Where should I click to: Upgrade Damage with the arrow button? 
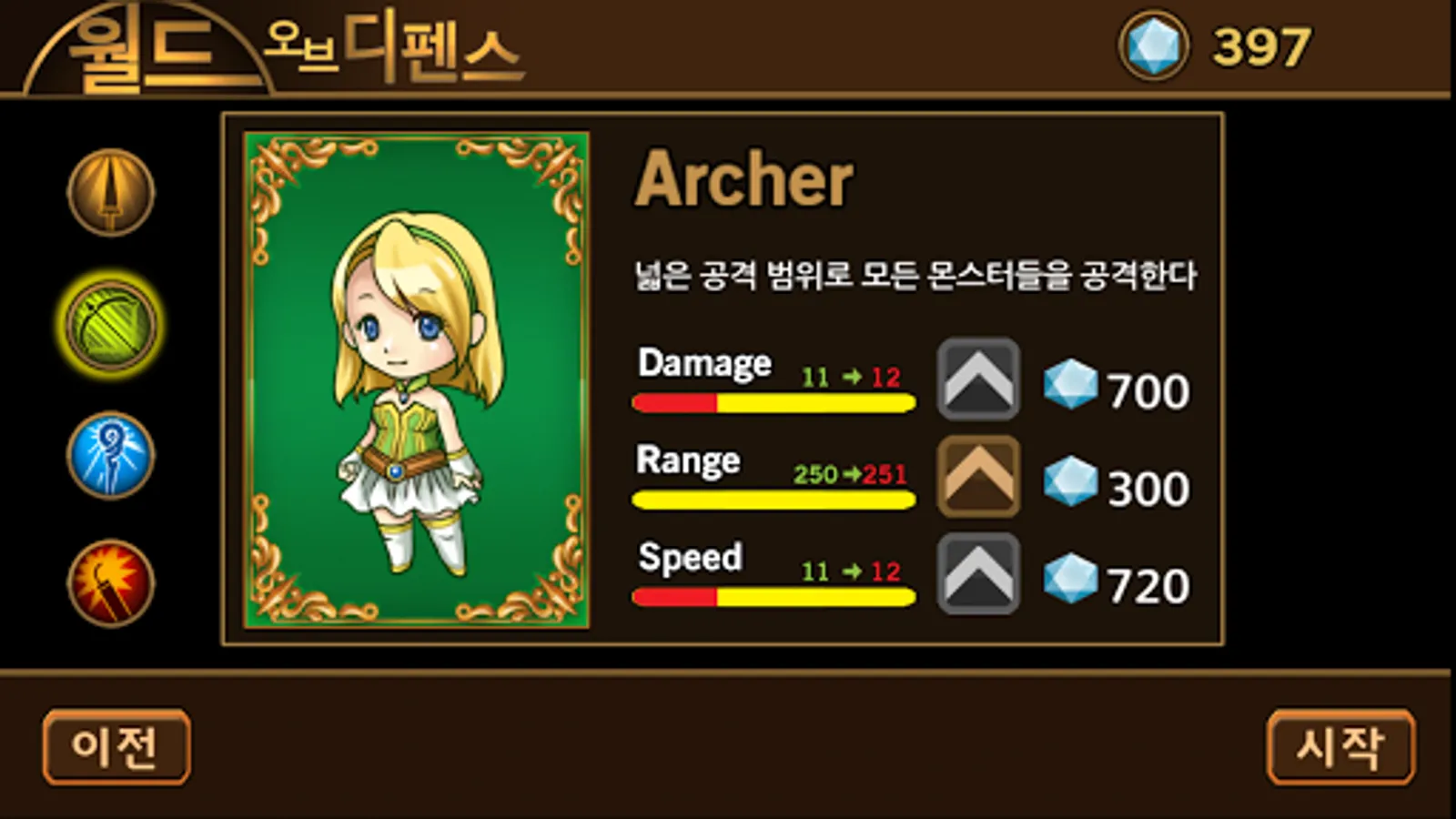click(978, 379)
